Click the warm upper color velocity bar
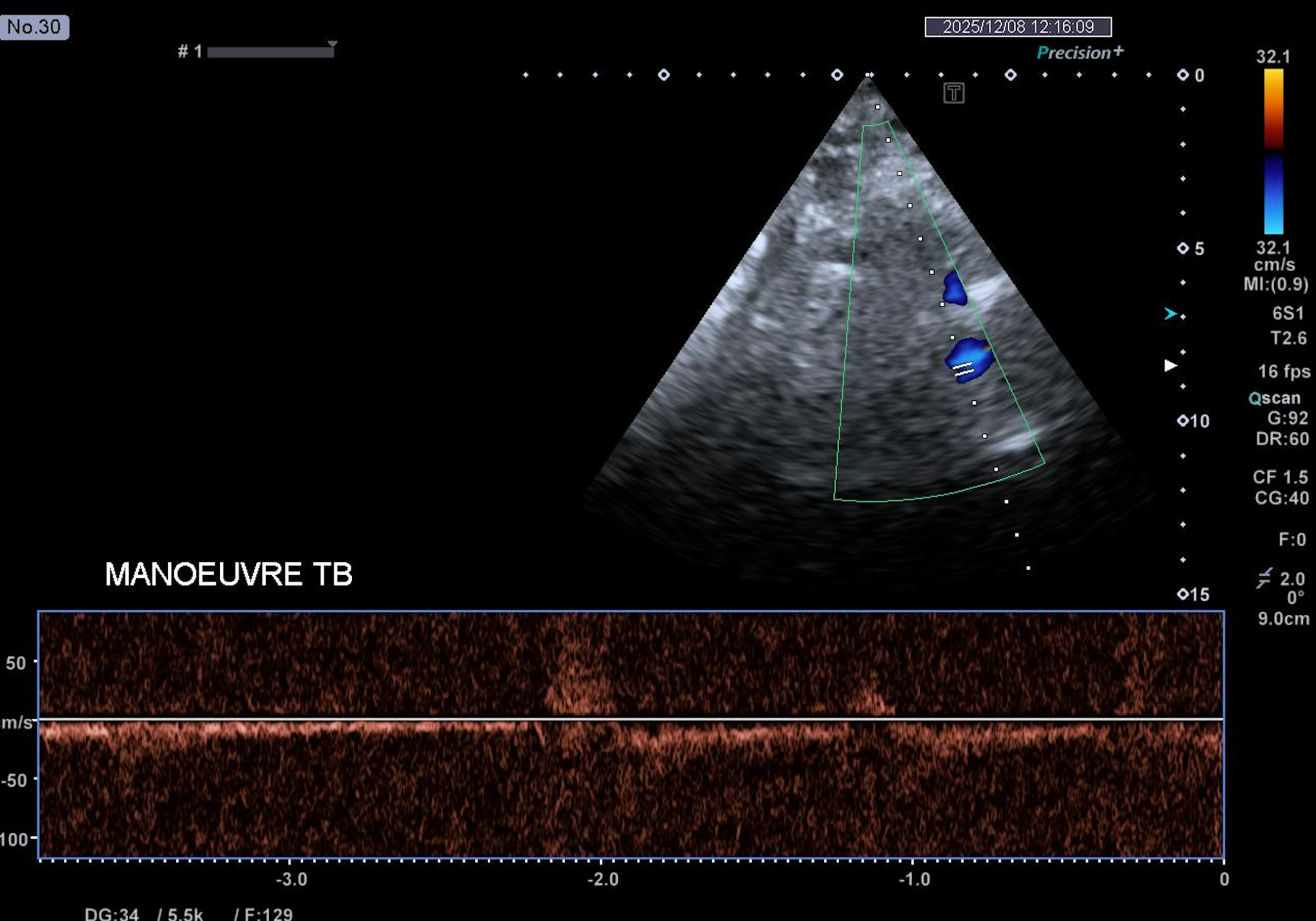 click(x=1273, y=108)
